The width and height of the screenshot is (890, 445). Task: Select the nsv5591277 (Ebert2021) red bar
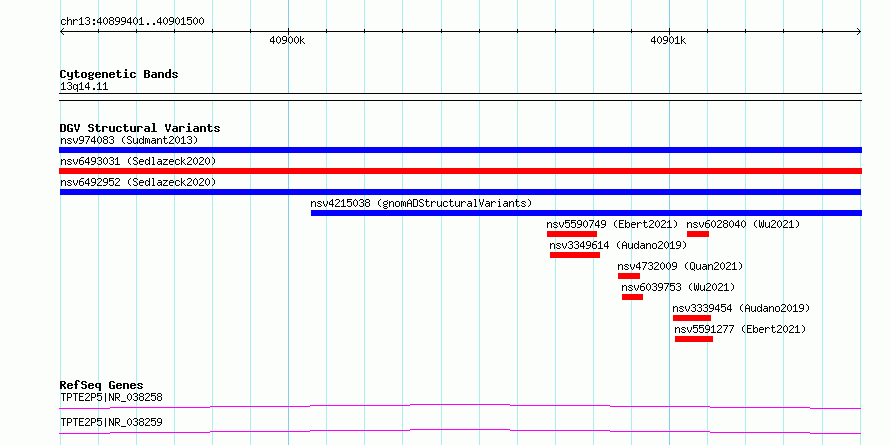click(694, 339)
